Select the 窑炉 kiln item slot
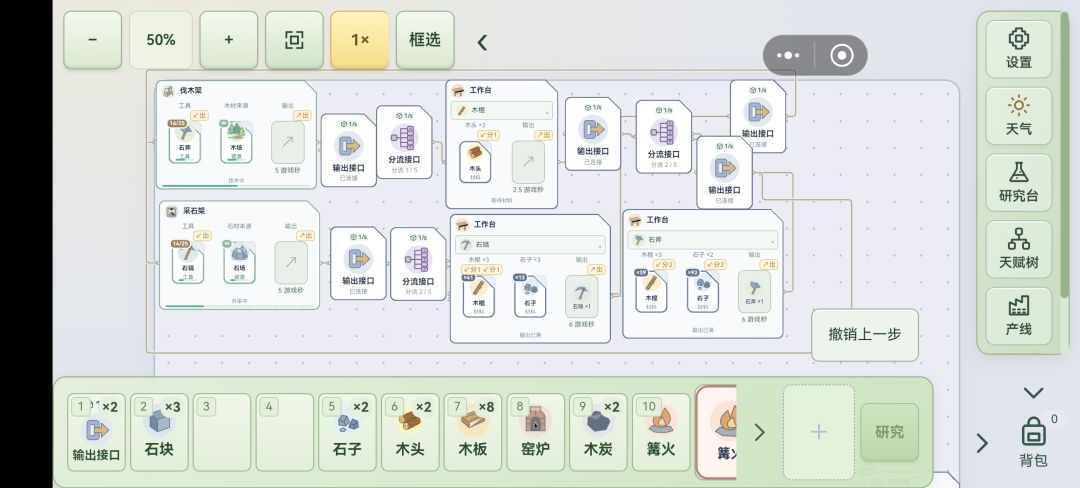This screenshot has width=1080, height=488. (535, 432)
